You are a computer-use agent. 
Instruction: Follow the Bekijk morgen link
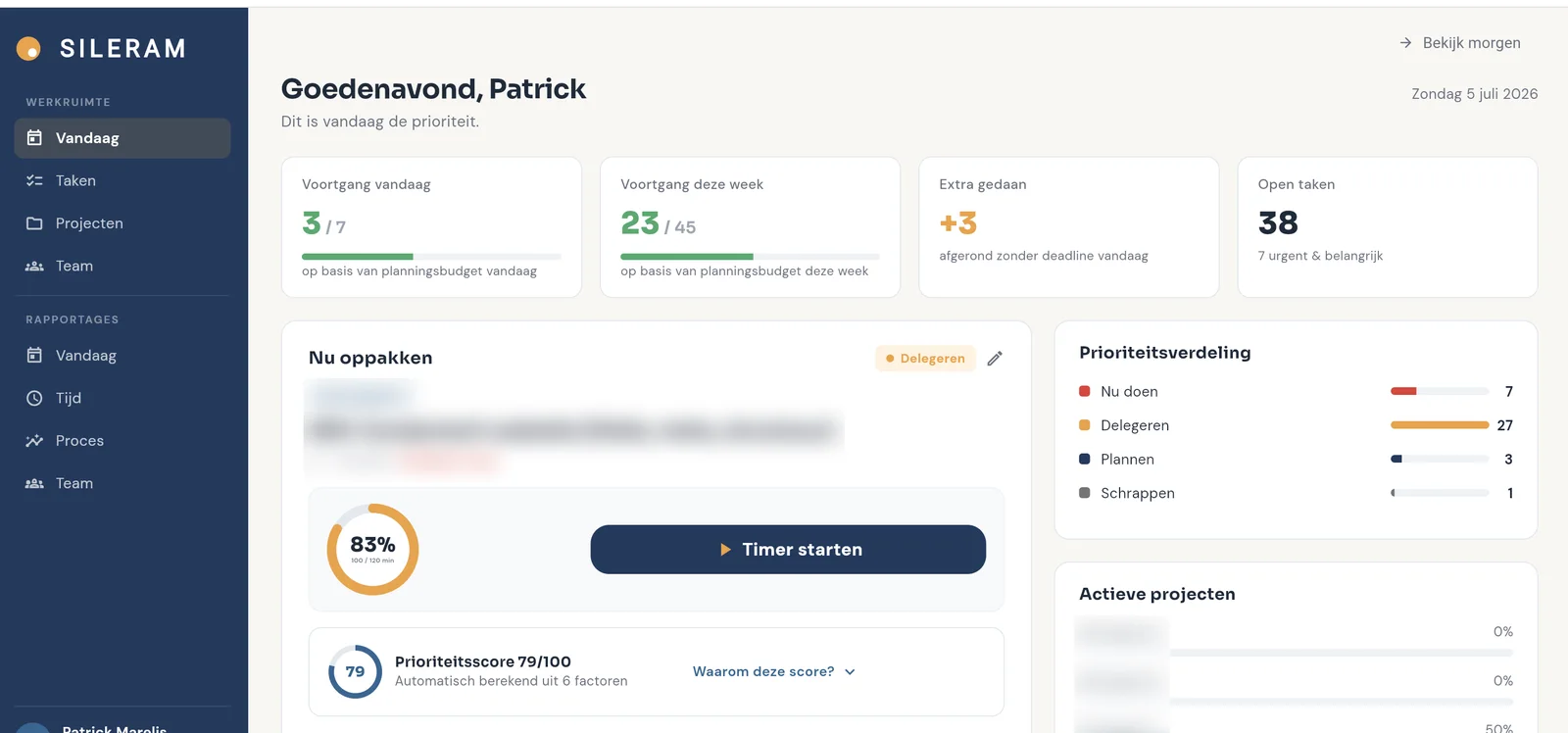tap(1471, 43)
